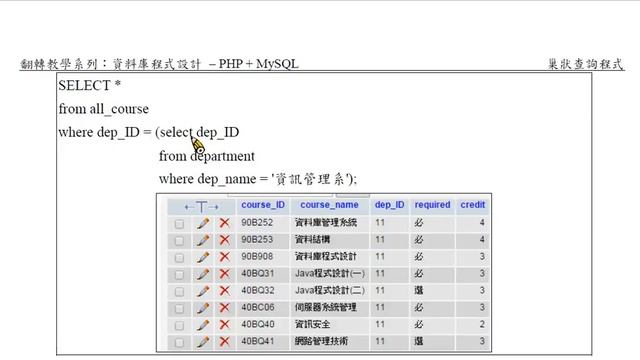Click the course ID cell '40BC06'
This screenshot has height=360, width=640.
pos(258,307)
